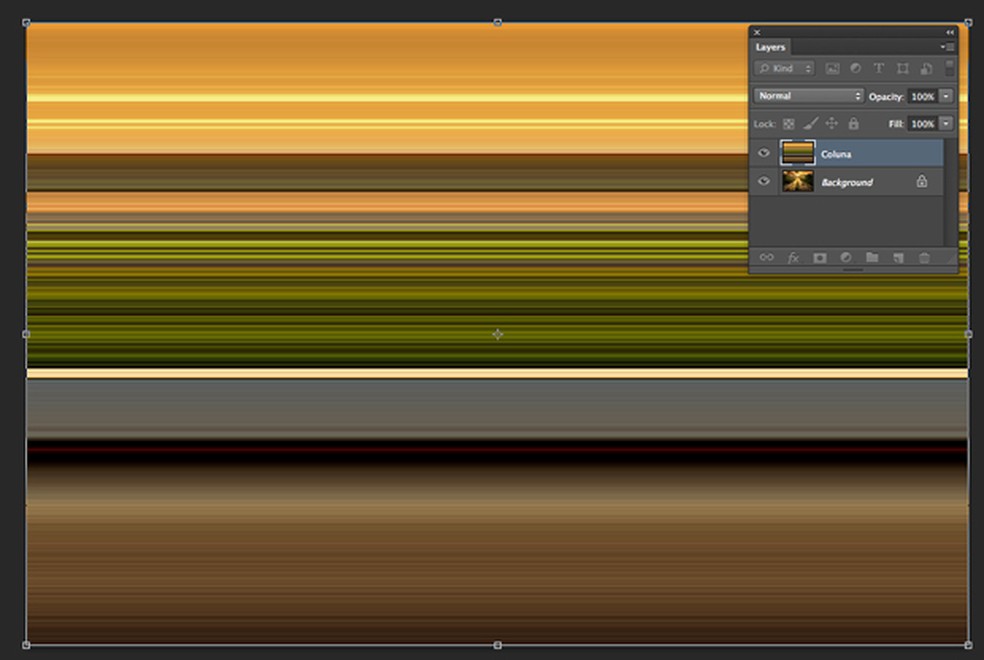This screenshot has height=660, width=984.
Task: Delete layer using the trash icon
Action: 924,258
